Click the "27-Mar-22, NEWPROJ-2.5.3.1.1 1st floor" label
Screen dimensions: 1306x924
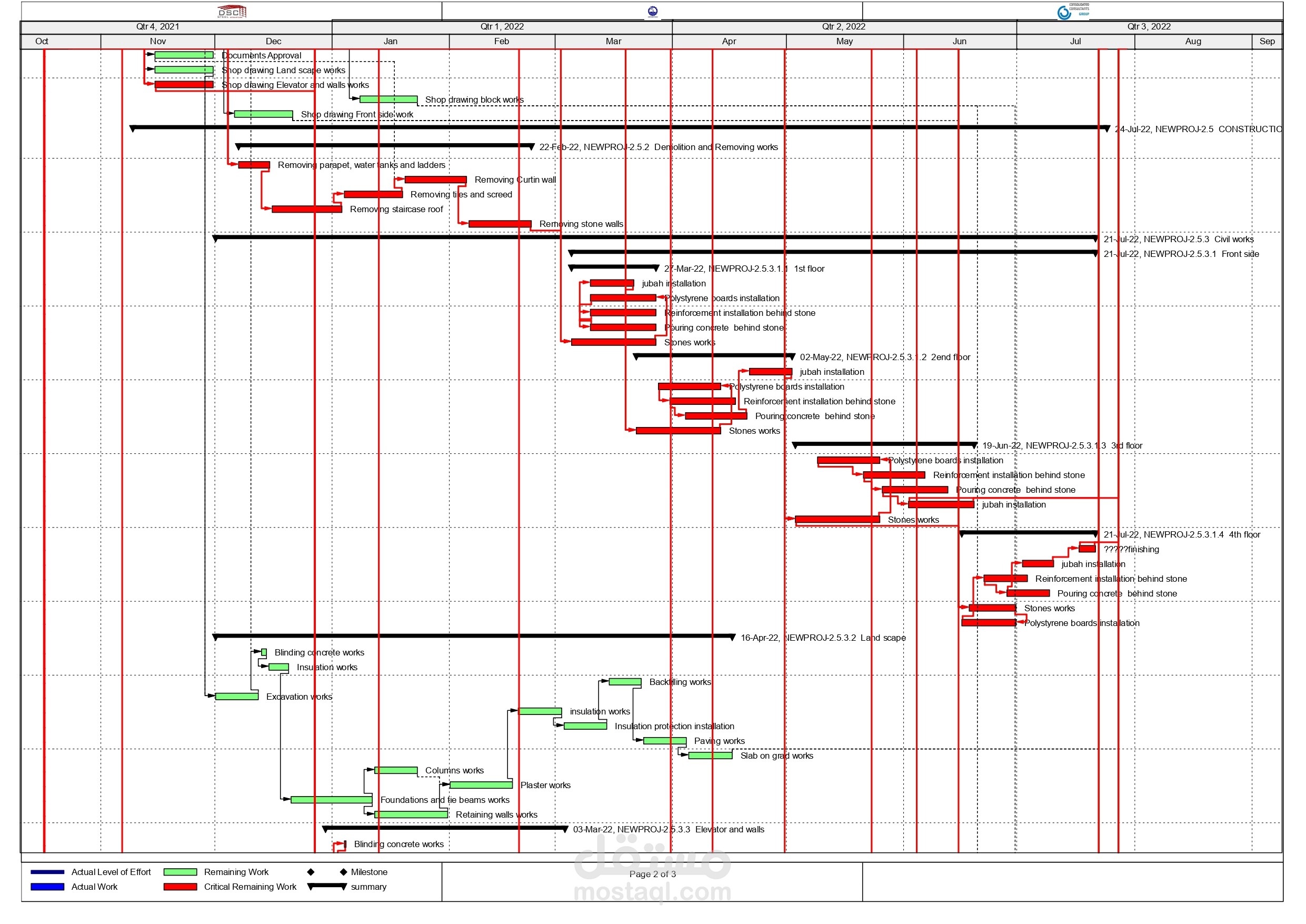coord(744,269)
